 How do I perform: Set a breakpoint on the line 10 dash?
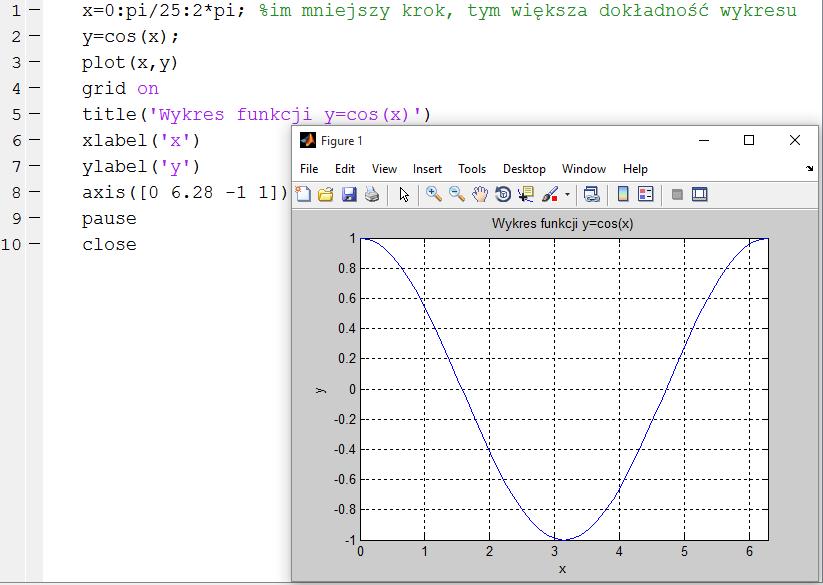pos(35,244)
